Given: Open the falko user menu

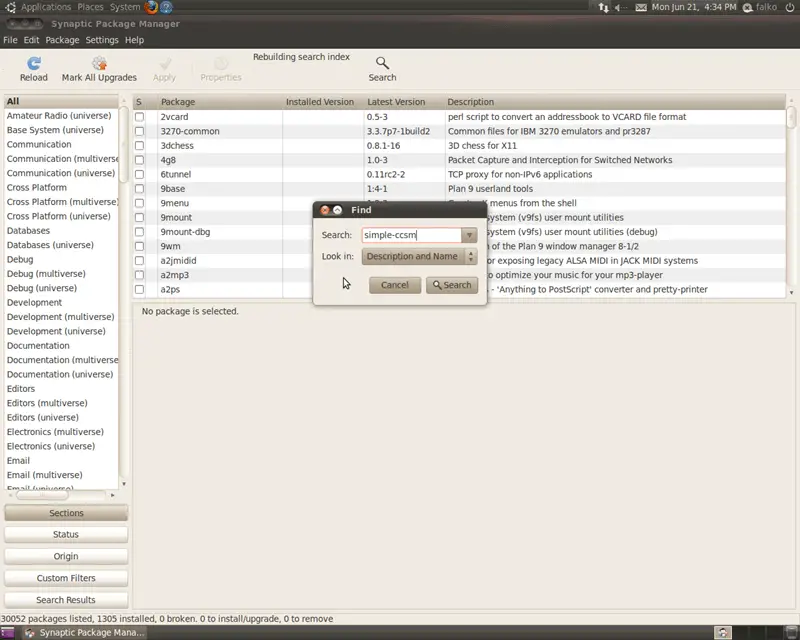Looking at the screenshot, I should click(x=760, y=7).
